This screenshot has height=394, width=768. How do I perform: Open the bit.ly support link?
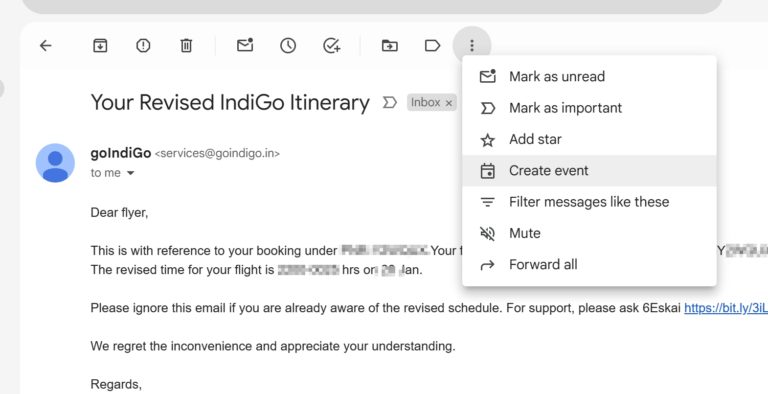point(726,308)
